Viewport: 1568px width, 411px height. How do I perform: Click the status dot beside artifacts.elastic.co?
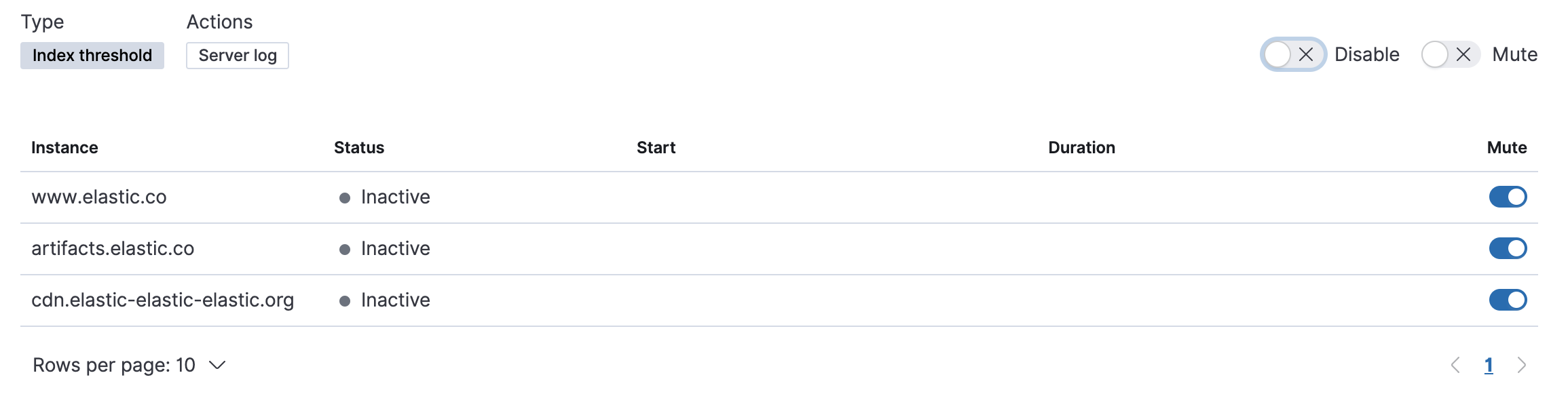tap(346, 249)
